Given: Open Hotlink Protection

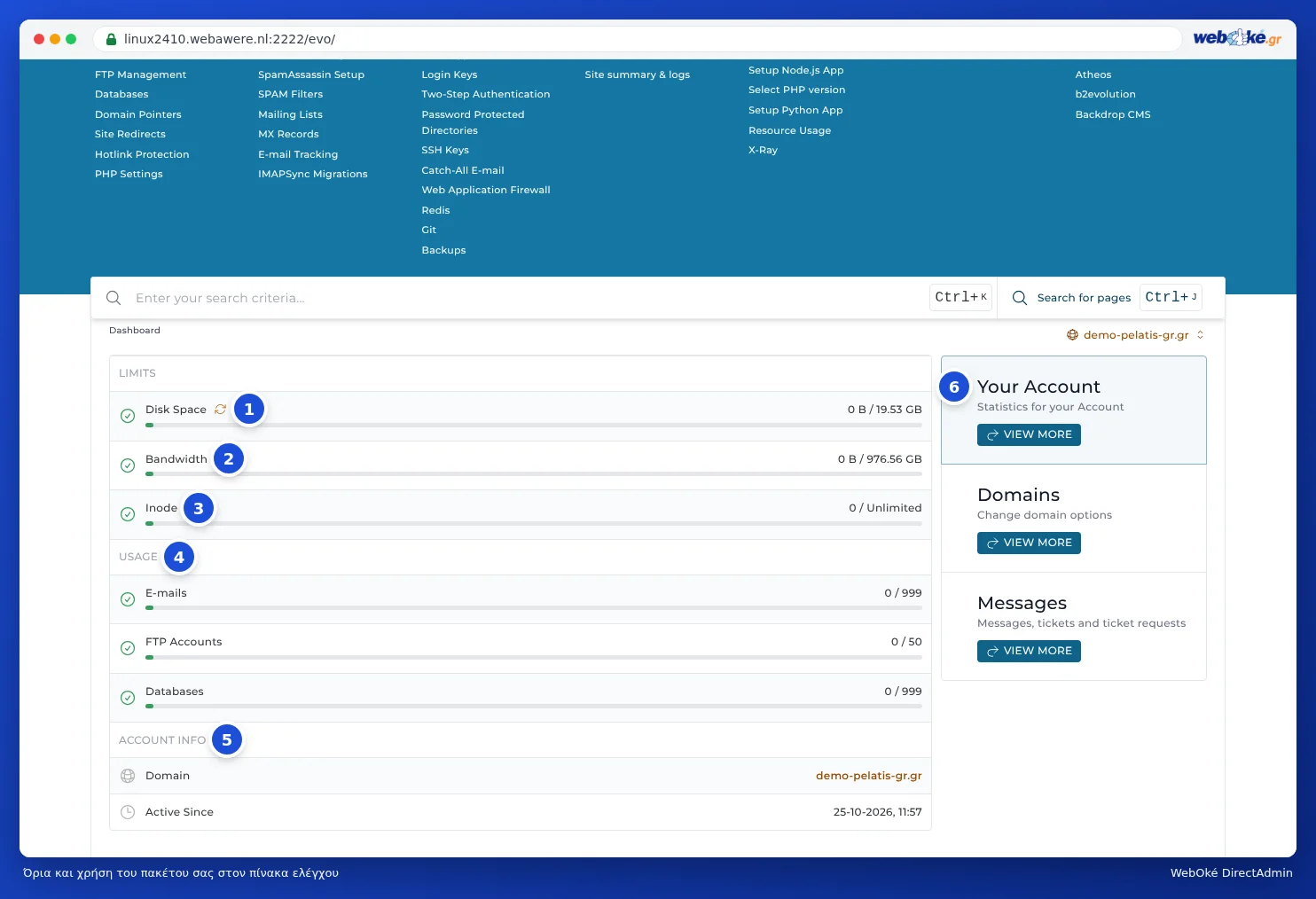Looking at the screenshot, I should (x=142, y=154).
